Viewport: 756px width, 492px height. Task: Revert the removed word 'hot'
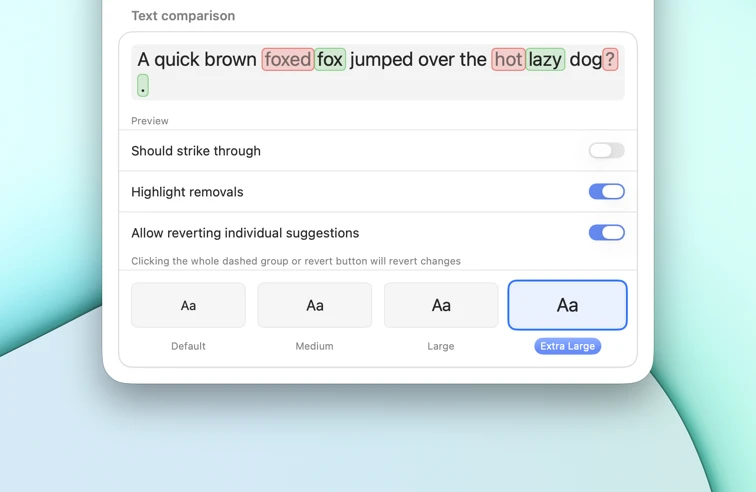508,59
